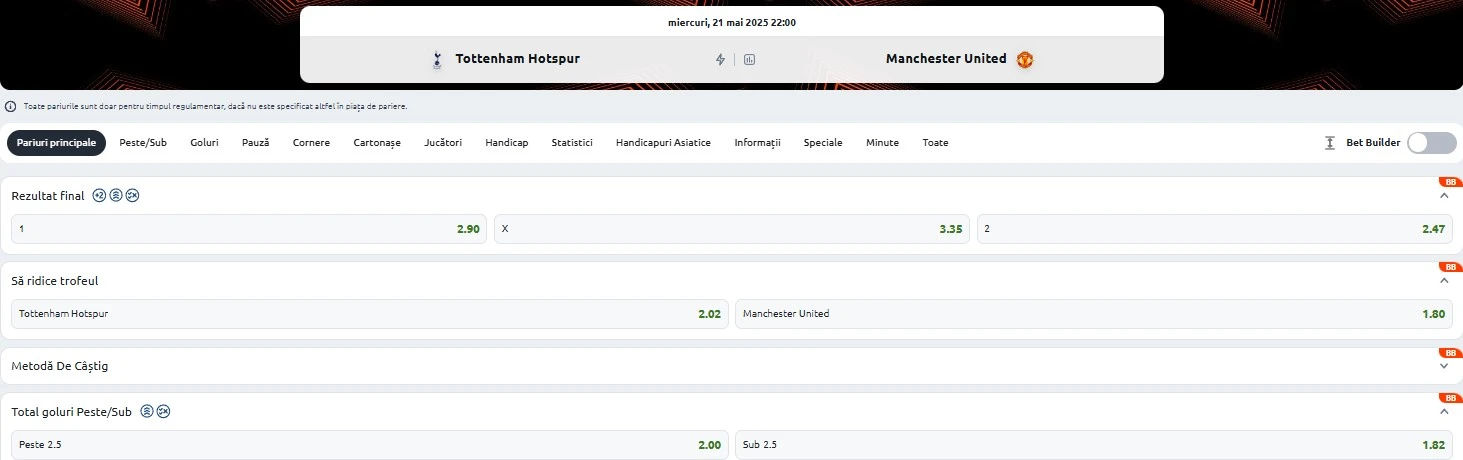Screen dimensions: 1463x460
Task: Bet on home win 1 at 2.90
Action: coord(249,229)
